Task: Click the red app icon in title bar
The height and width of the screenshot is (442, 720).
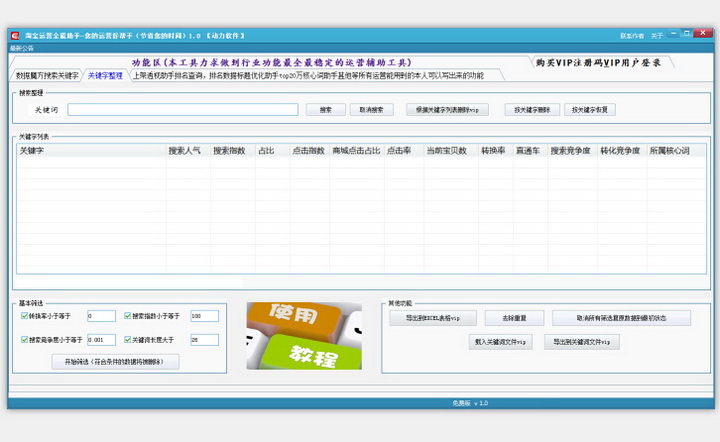Action: tap(15, 35)
